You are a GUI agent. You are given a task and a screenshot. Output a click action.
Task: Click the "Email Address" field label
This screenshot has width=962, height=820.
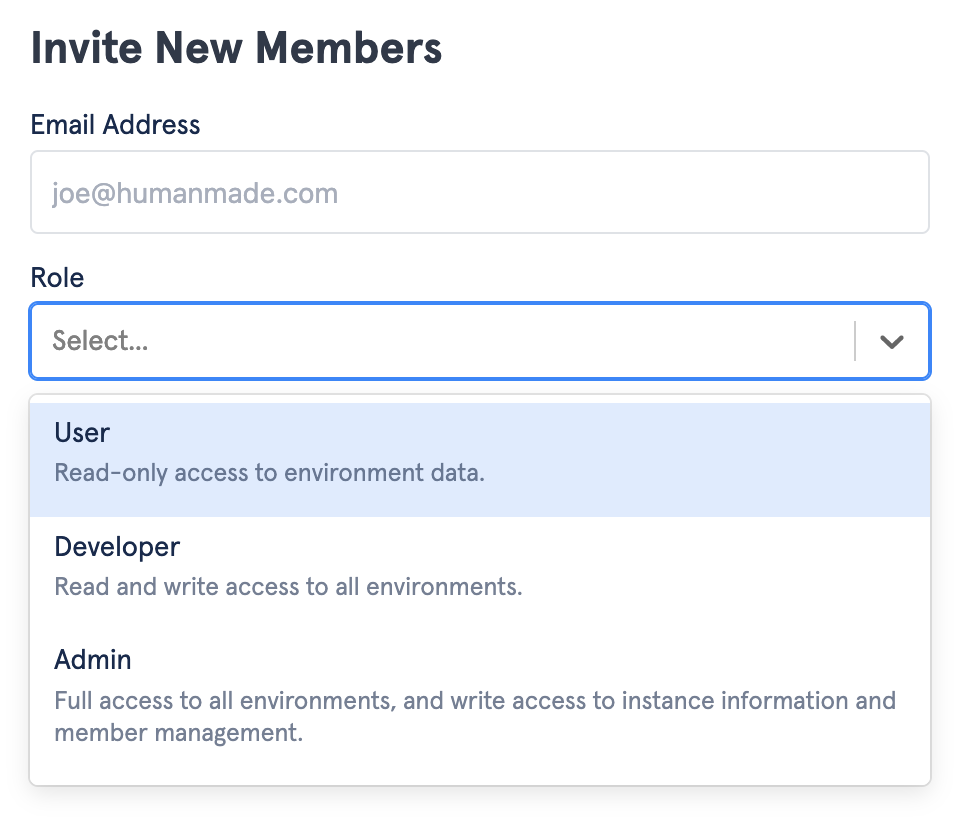pyautogui.click(x=115, y=125)
